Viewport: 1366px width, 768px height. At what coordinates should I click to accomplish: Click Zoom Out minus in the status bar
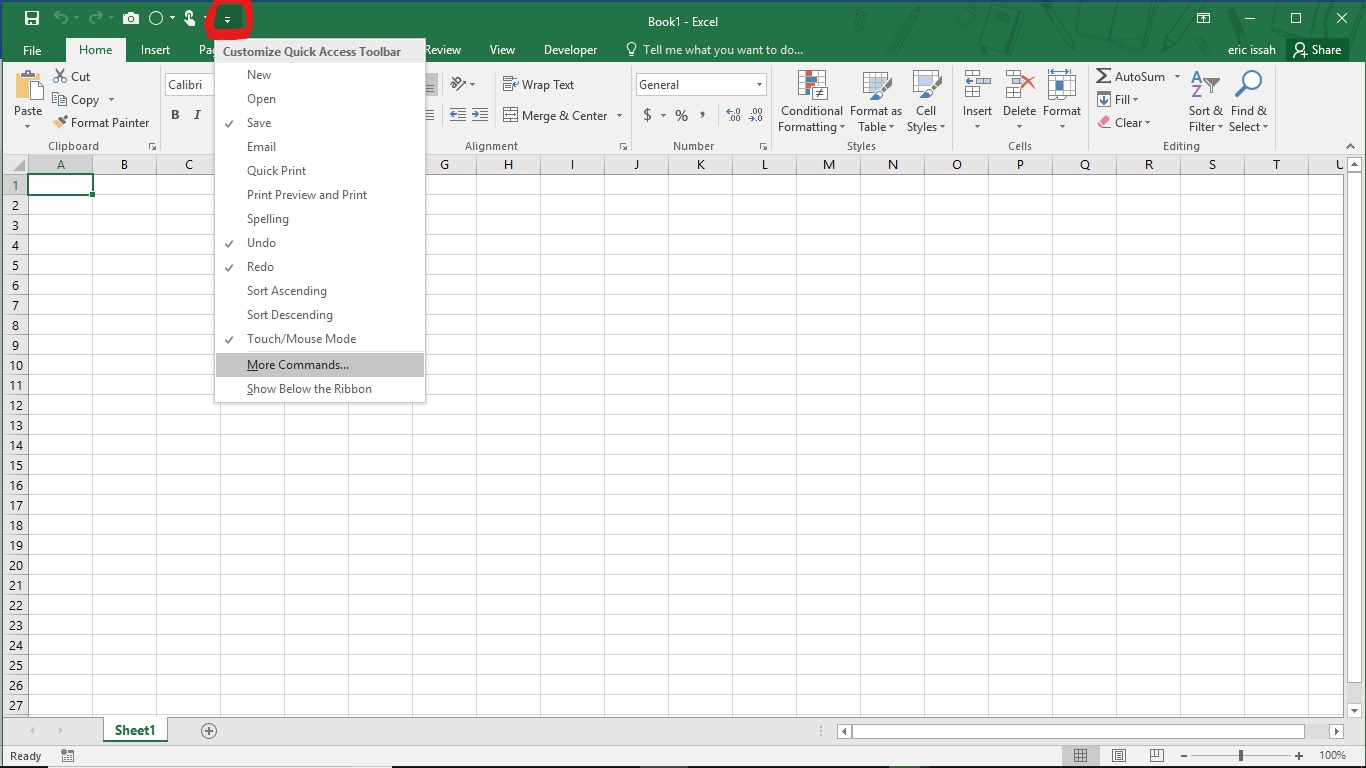1182,756
